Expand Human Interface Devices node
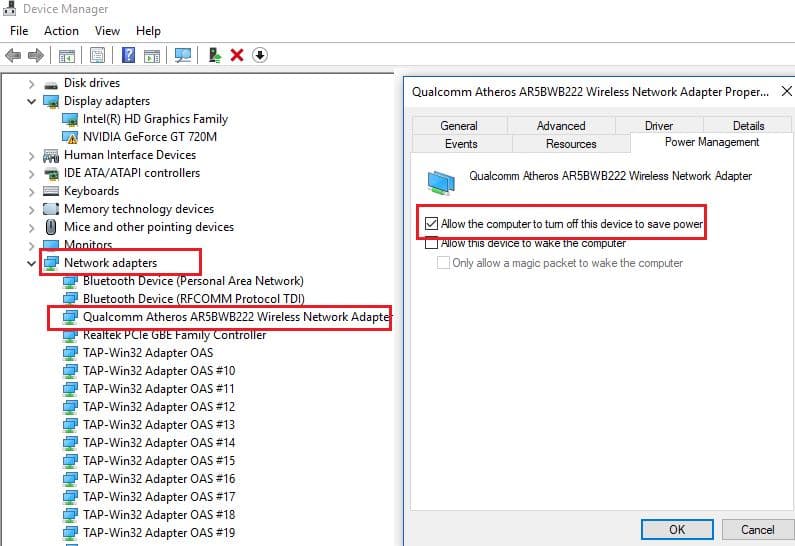Viewport: 795px width, 546px height. click(31, 156)
